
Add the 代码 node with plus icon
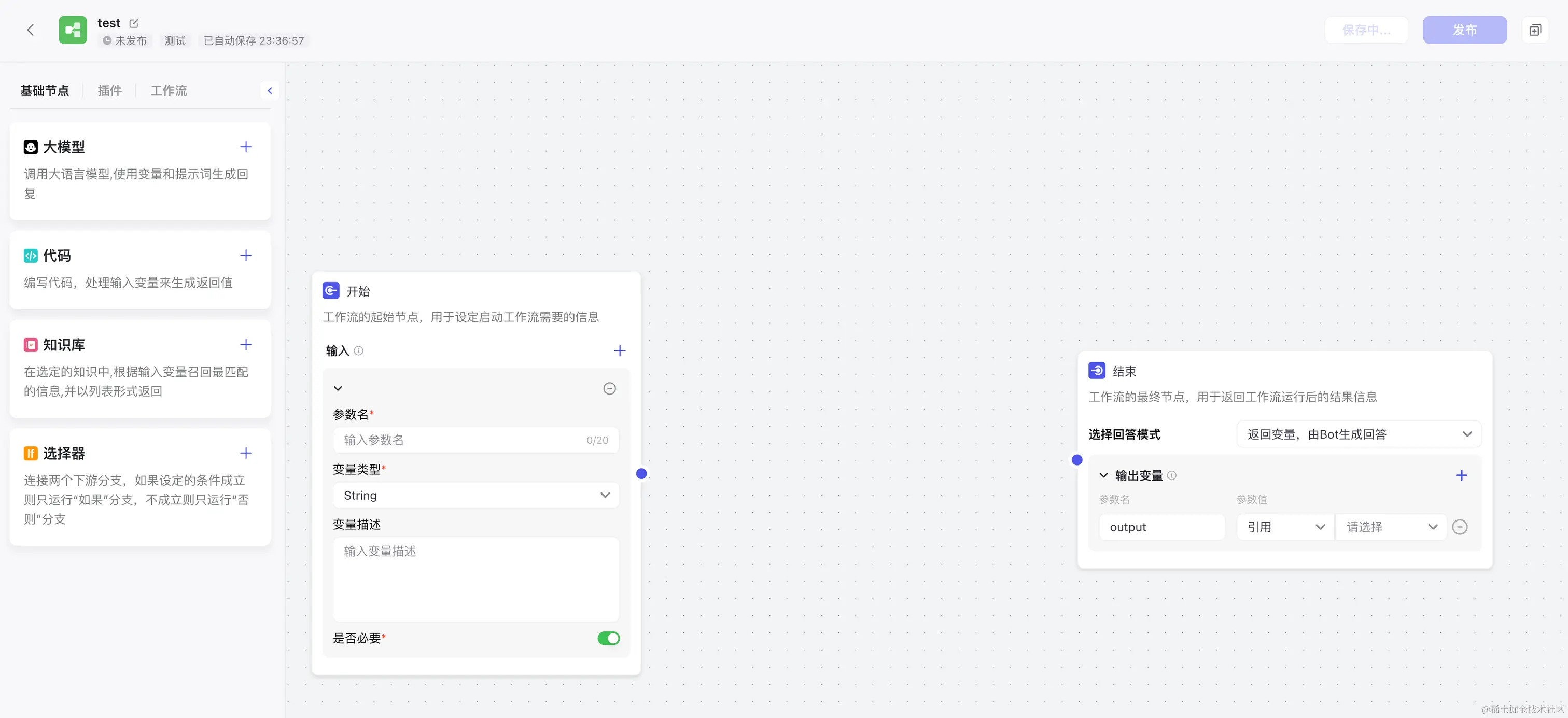pos(245,255)
